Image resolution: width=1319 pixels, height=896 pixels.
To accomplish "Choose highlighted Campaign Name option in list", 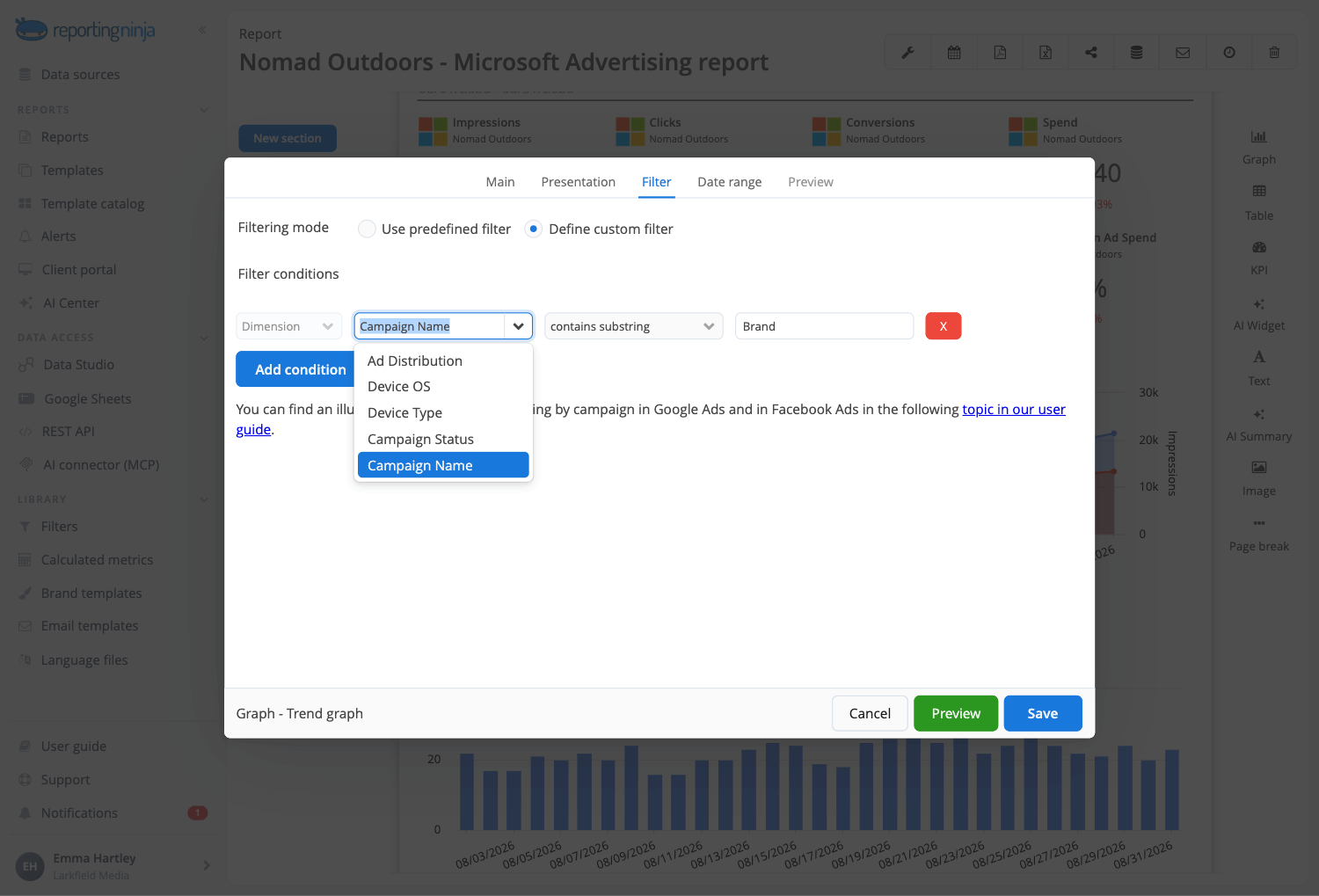I will click(443, 465).
